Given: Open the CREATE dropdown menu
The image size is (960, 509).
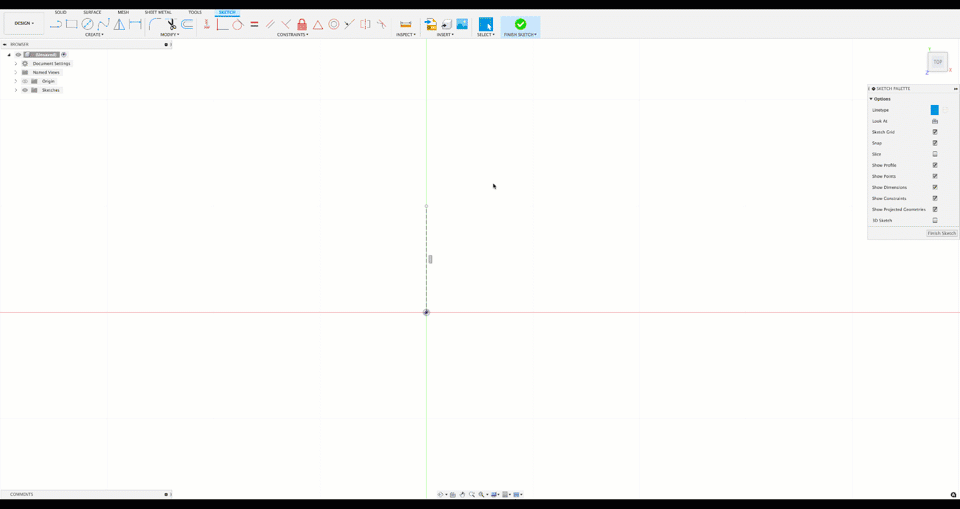Looking at the screenshot, I should click(94, 35).
